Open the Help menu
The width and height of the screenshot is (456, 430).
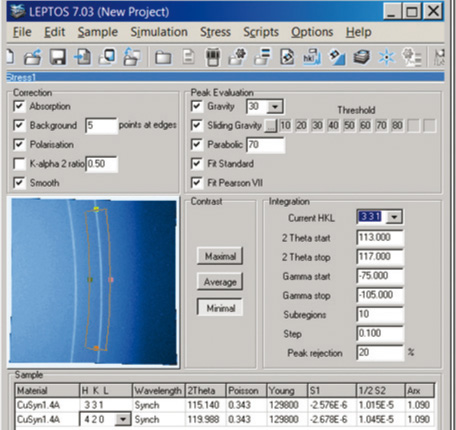[359, 32]
